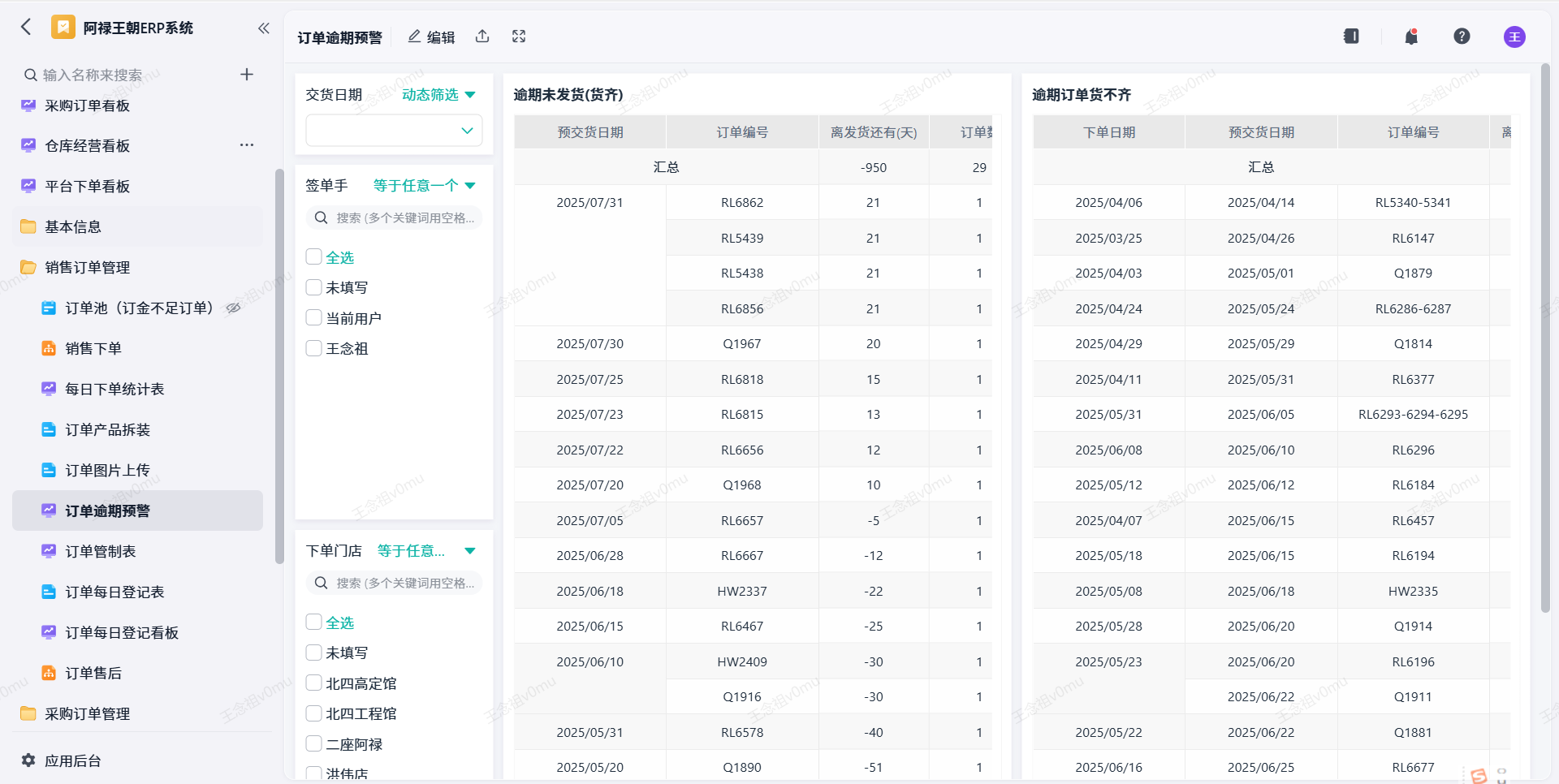Click the 编辑 edit button

coord(431,37)
